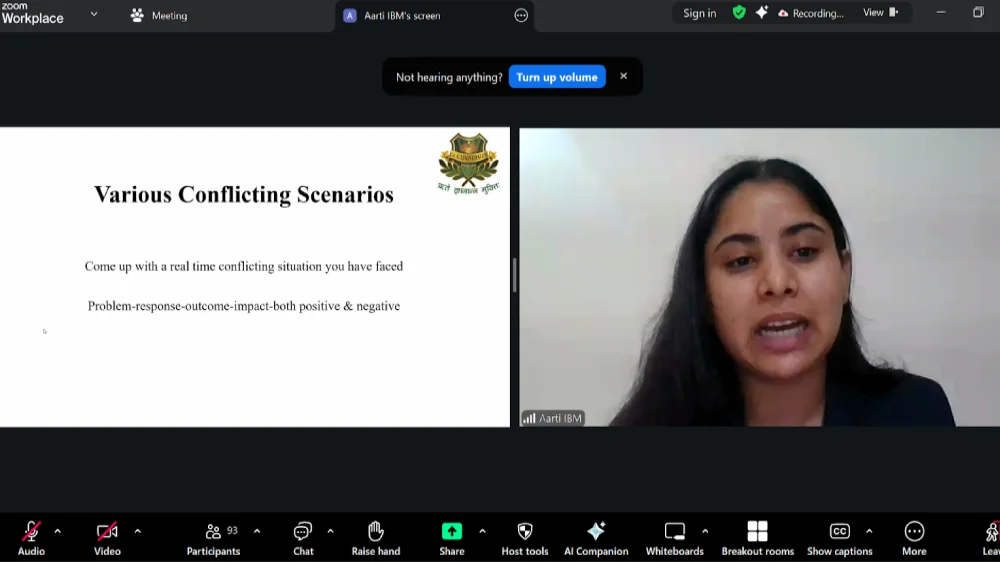Click the divider handle between slide and video

pos(514,276)
